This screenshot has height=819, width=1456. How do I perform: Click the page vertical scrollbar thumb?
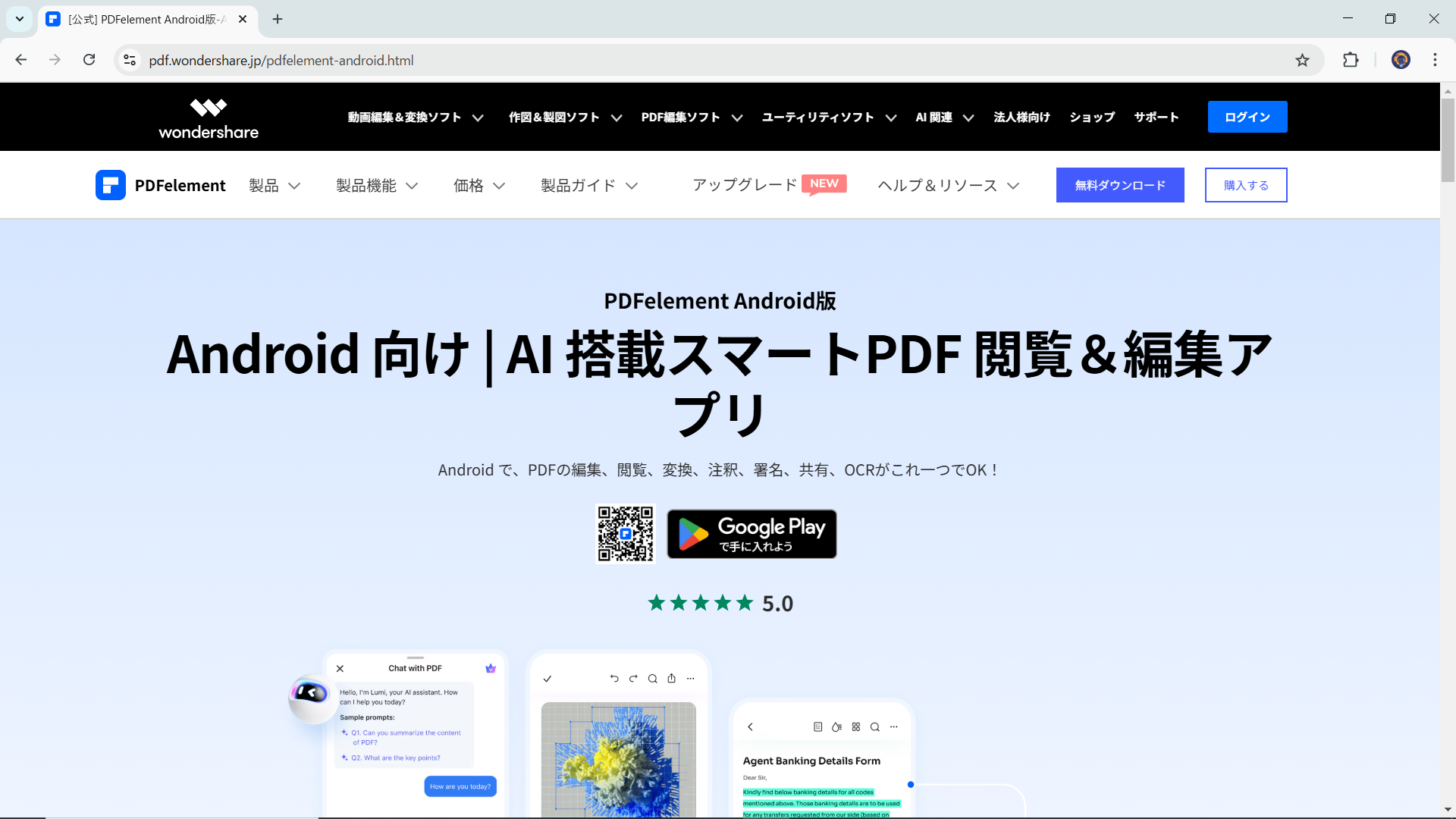[1448, 140]
